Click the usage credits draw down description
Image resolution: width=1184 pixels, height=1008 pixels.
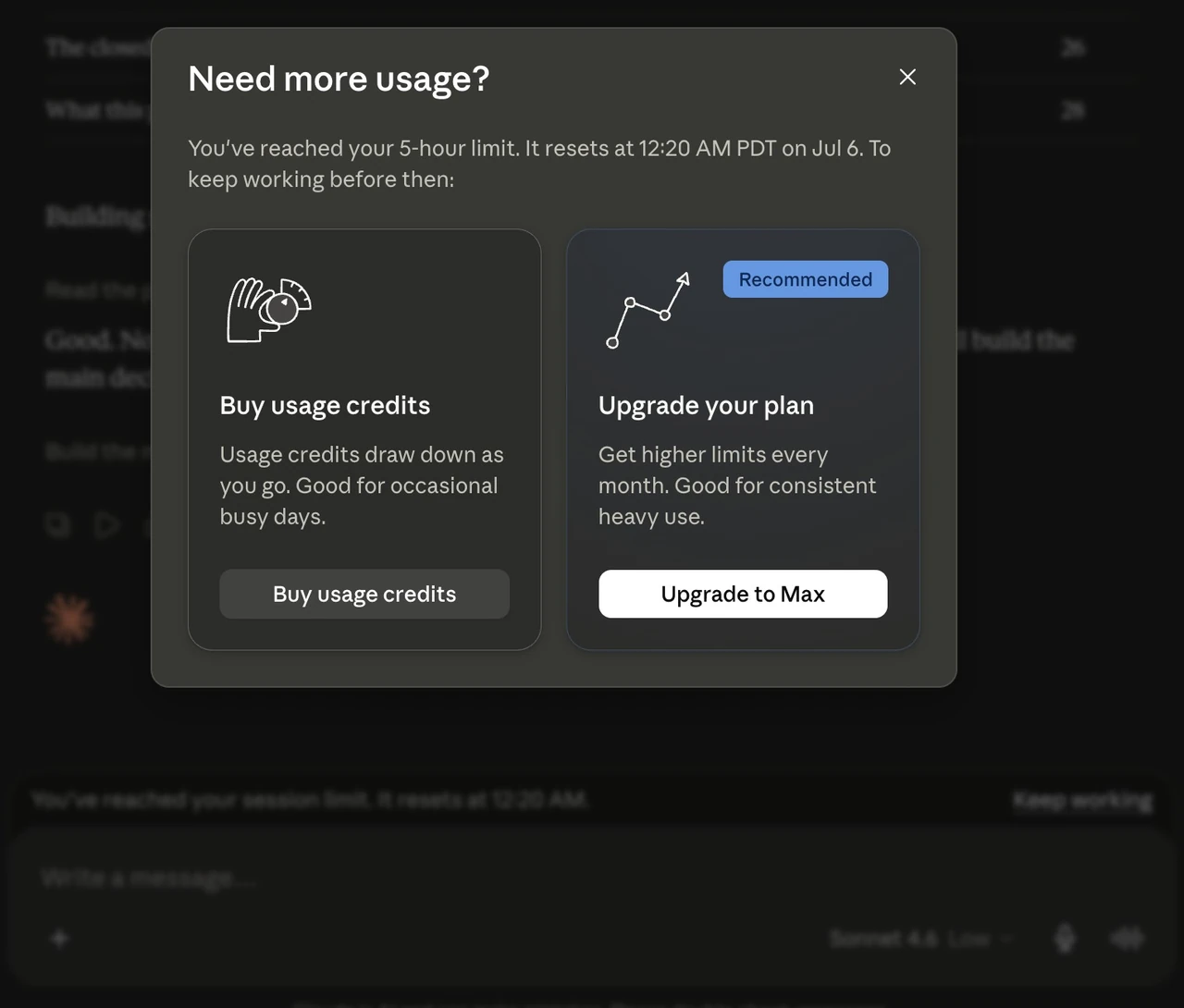[362, 486]
